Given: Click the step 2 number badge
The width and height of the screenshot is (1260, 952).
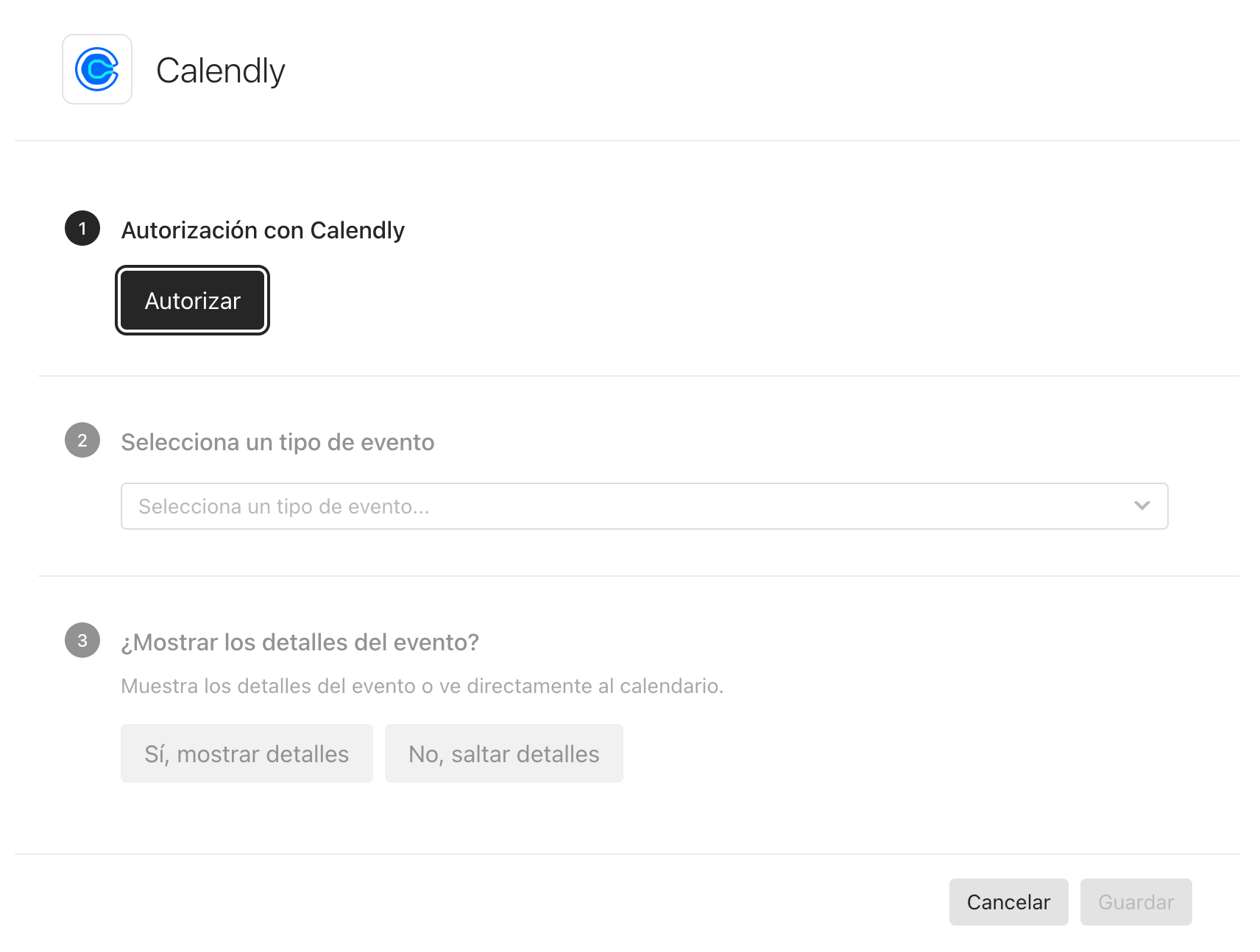Looking at the screenshot, I should (82, 440).
